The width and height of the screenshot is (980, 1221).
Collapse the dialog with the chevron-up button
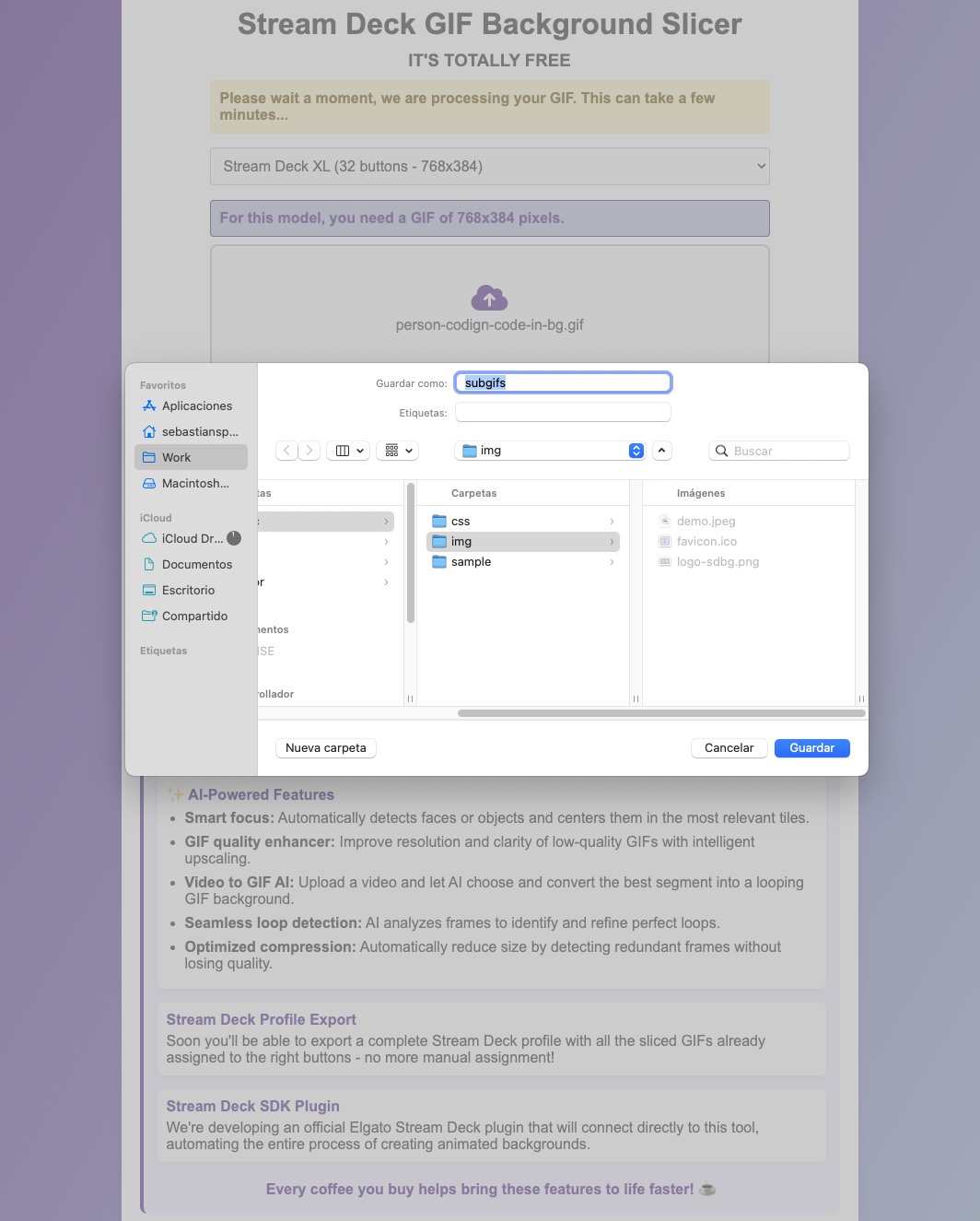tap(662, 451)
